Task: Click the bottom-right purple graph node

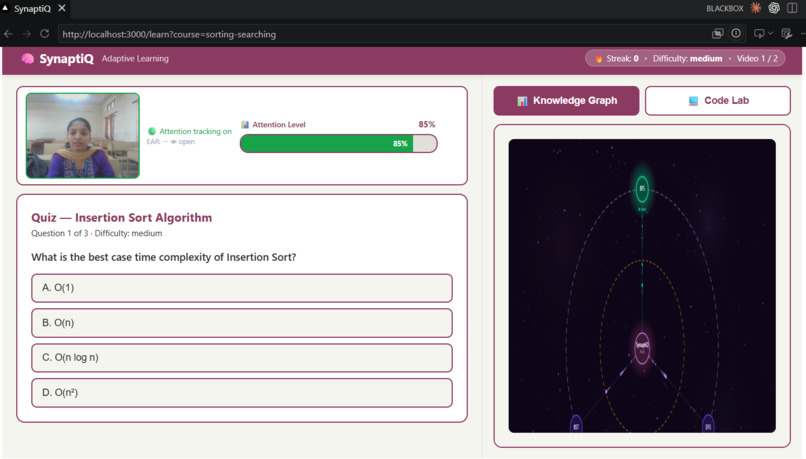Action: pyautogui.click(x=708, y=426)
